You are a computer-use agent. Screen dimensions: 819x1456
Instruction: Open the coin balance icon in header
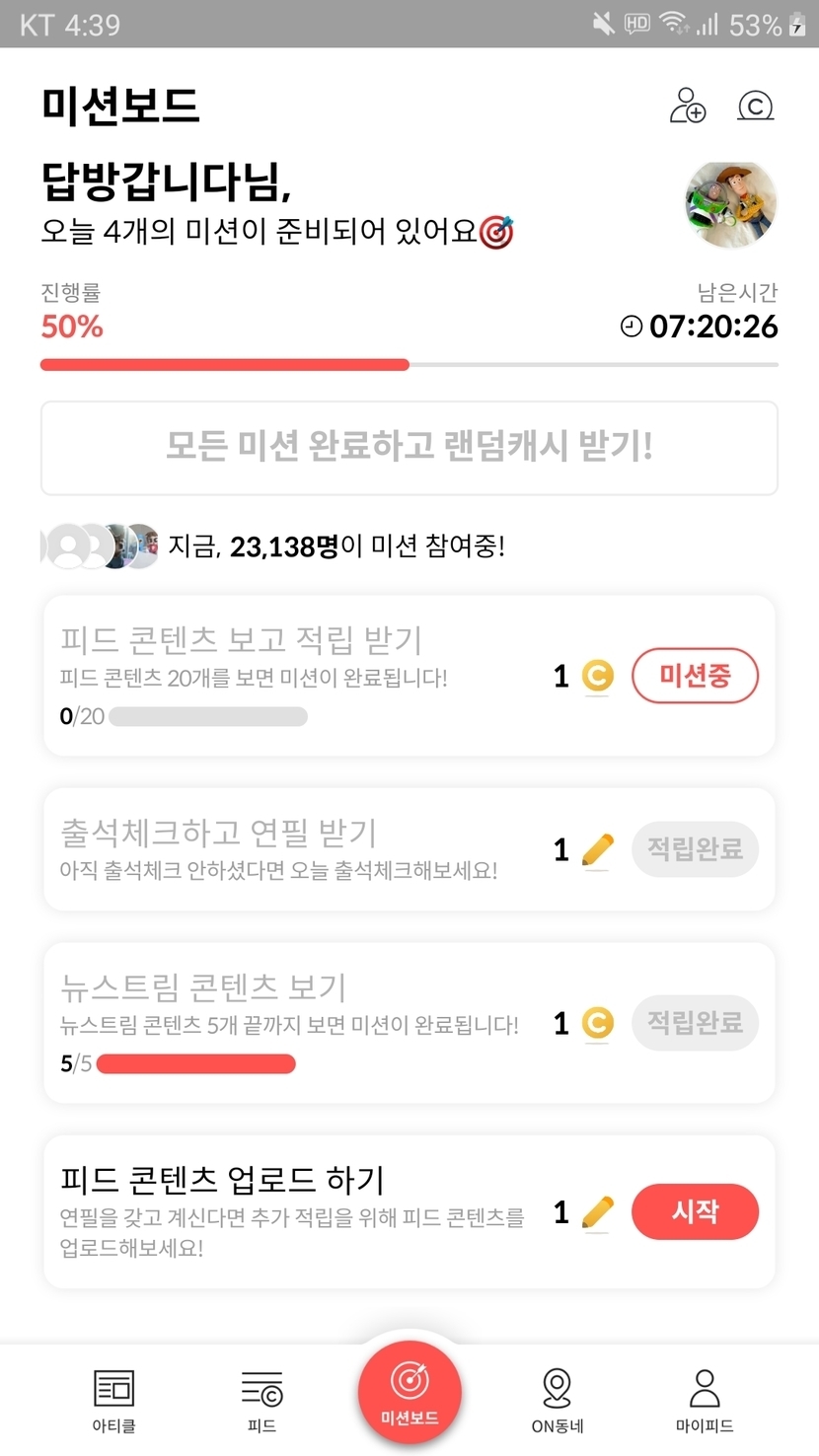pos(756,106)
